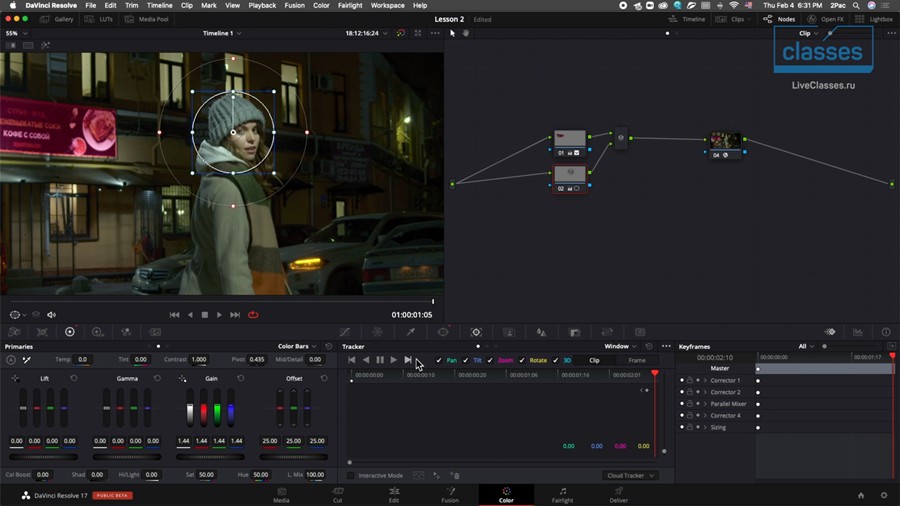This screenshot has width=900, height=506.
Task: Click Saturation value field 50.00
Action: coord(206,475)
